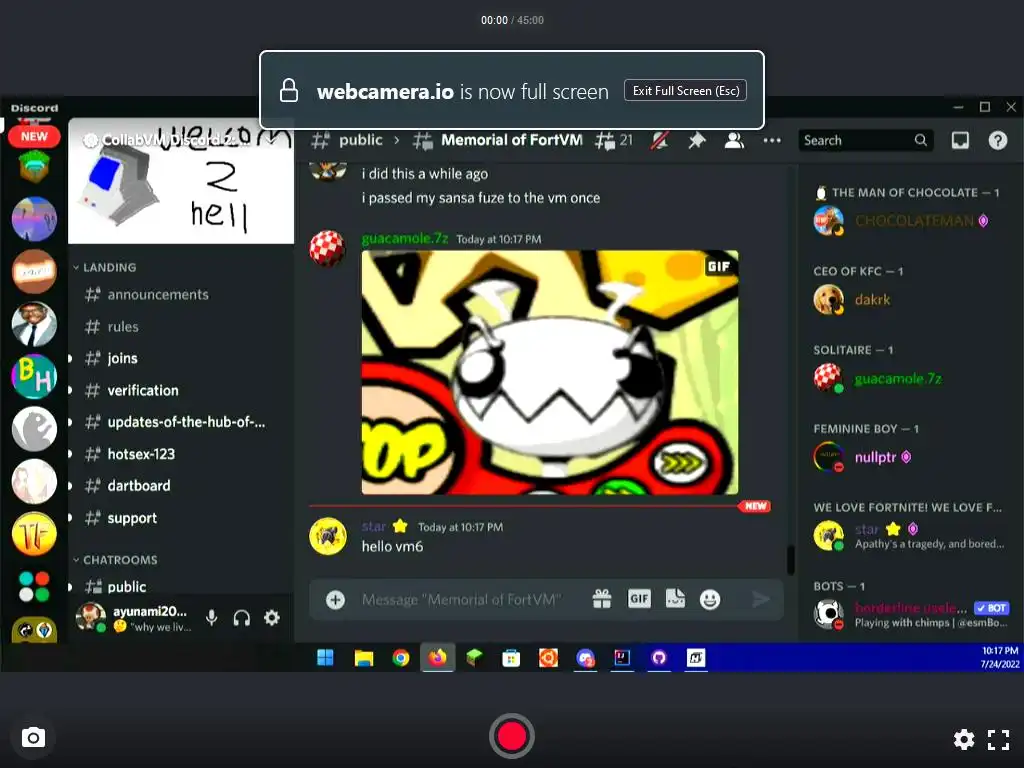Open the emoji picker smiley

coord(710,600)
